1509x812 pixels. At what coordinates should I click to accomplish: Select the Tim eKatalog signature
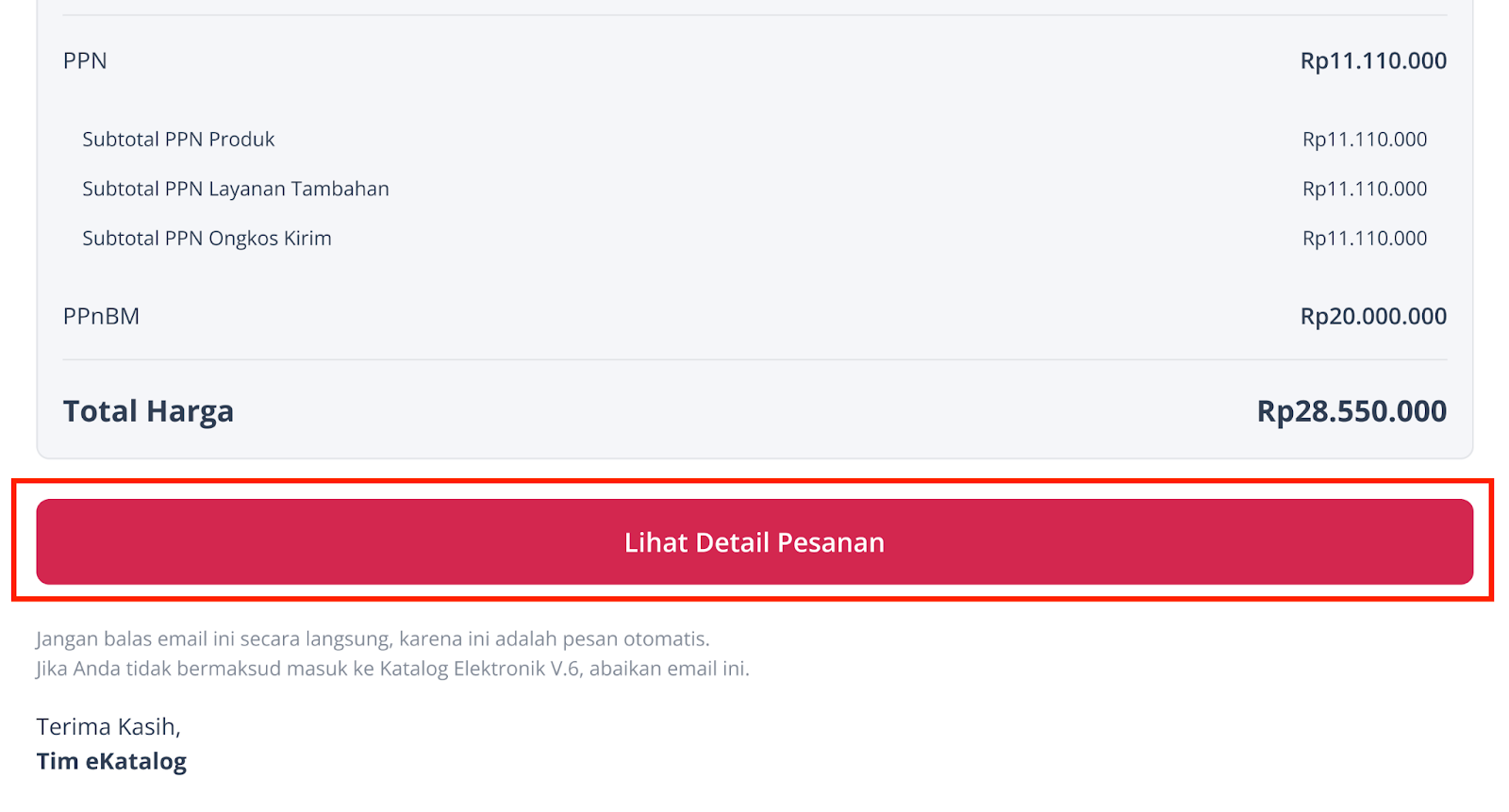110,760
